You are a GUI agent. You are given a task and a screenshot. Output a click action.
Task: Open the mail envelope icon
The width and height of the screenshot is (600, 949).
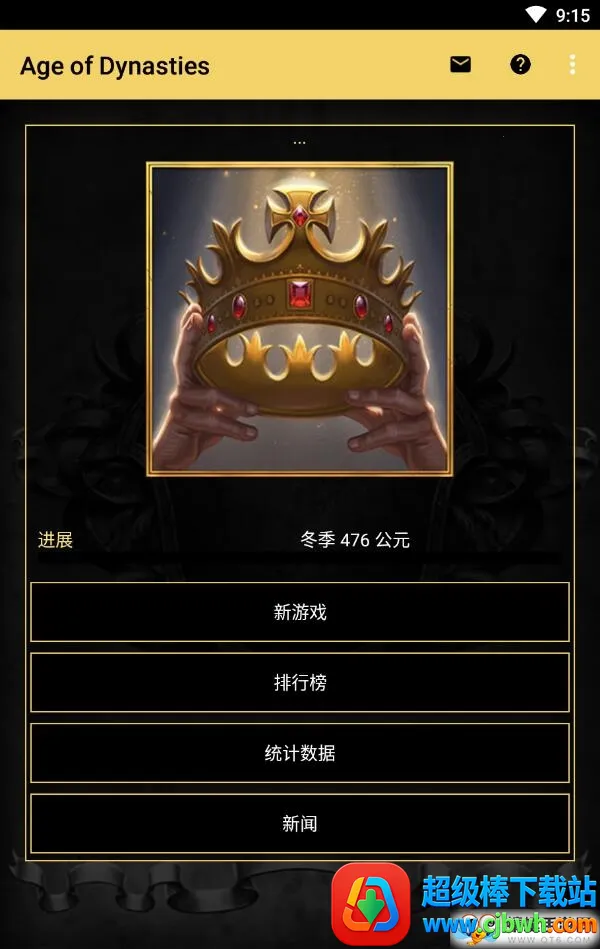point(460,64)
